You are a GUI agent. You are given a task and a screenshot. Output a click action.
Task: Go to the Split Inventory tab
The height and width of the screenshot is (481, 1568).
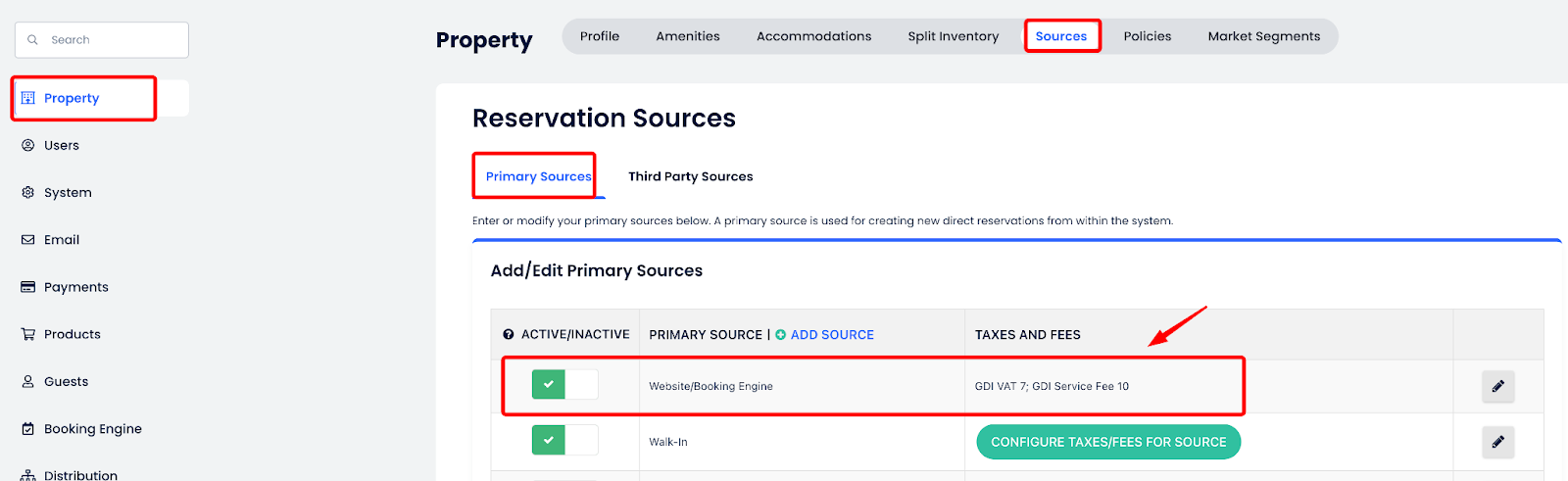click(953, 36)
